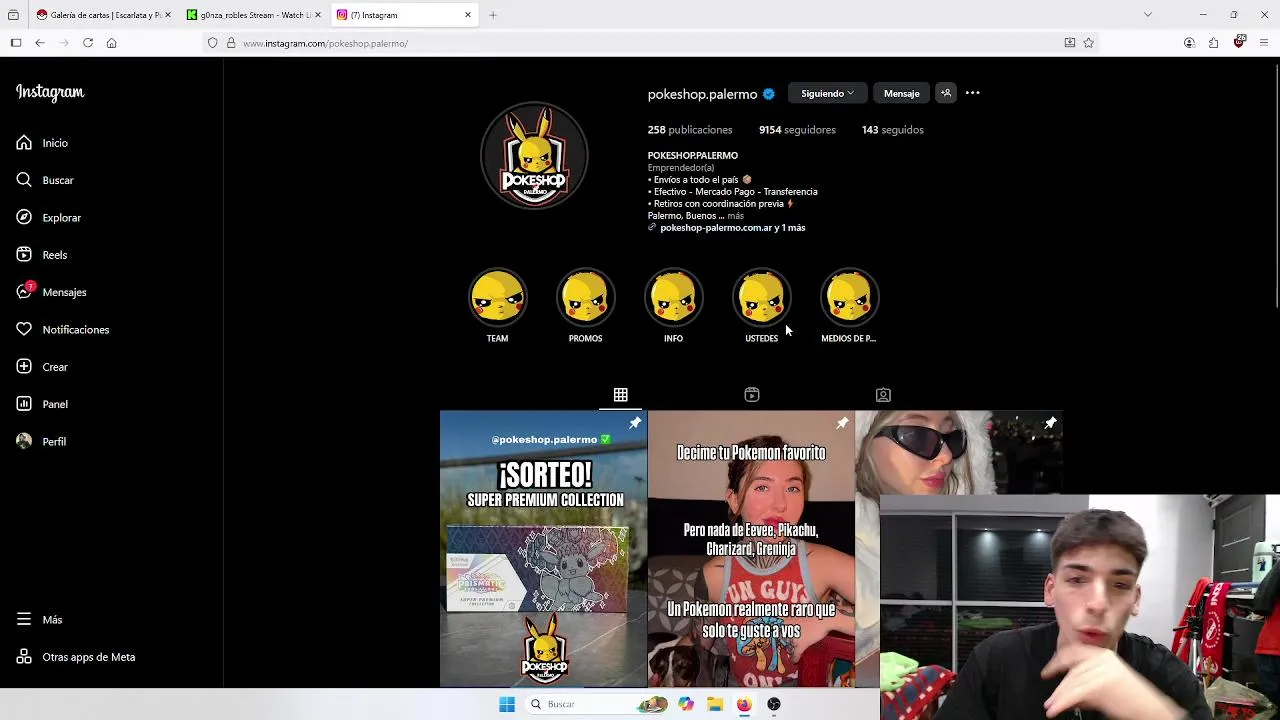Select Crear in the sidebar
1280x720 pixels.
(42, 367)
